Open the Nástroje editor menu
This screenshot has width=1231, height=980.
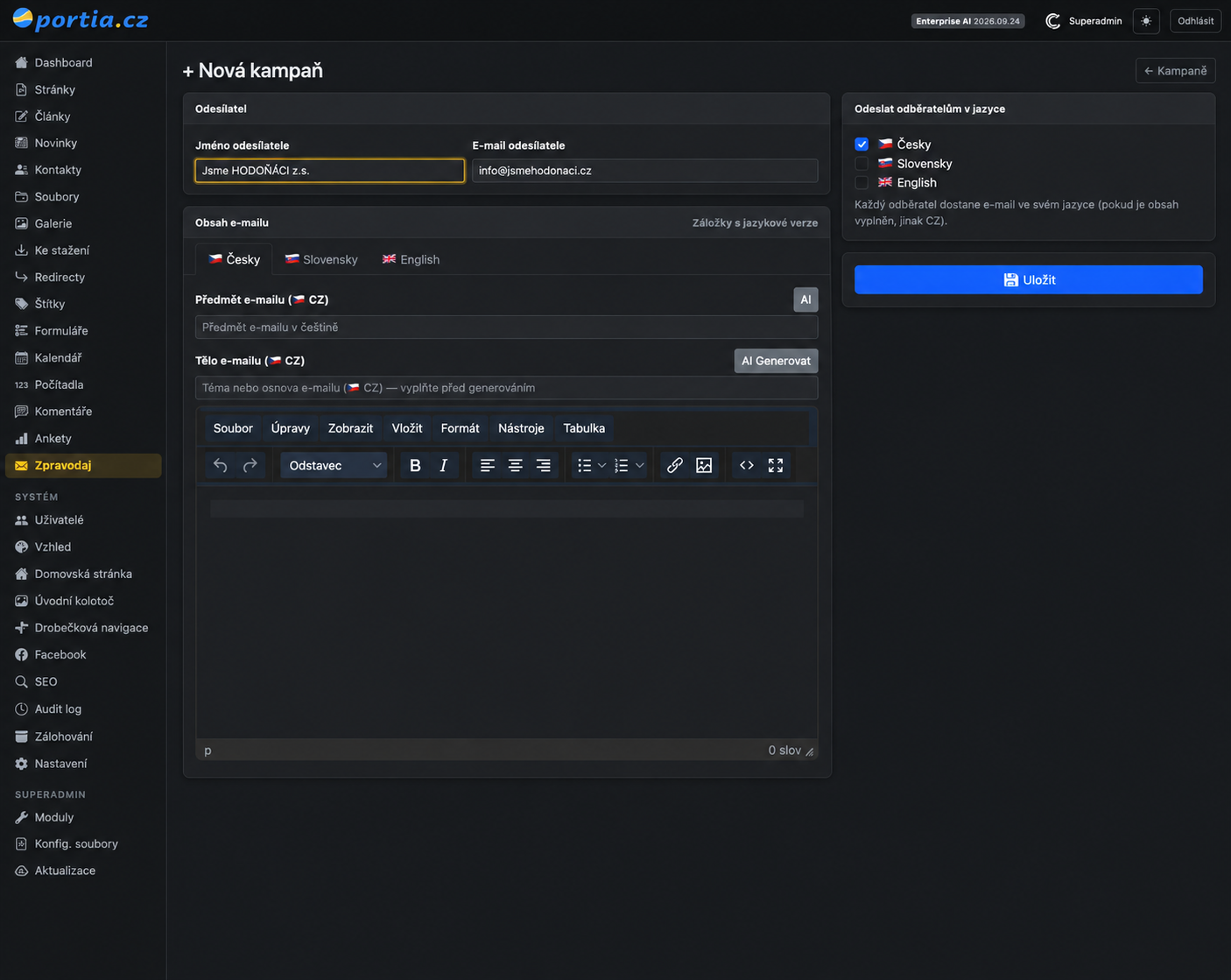click(521, 428)
